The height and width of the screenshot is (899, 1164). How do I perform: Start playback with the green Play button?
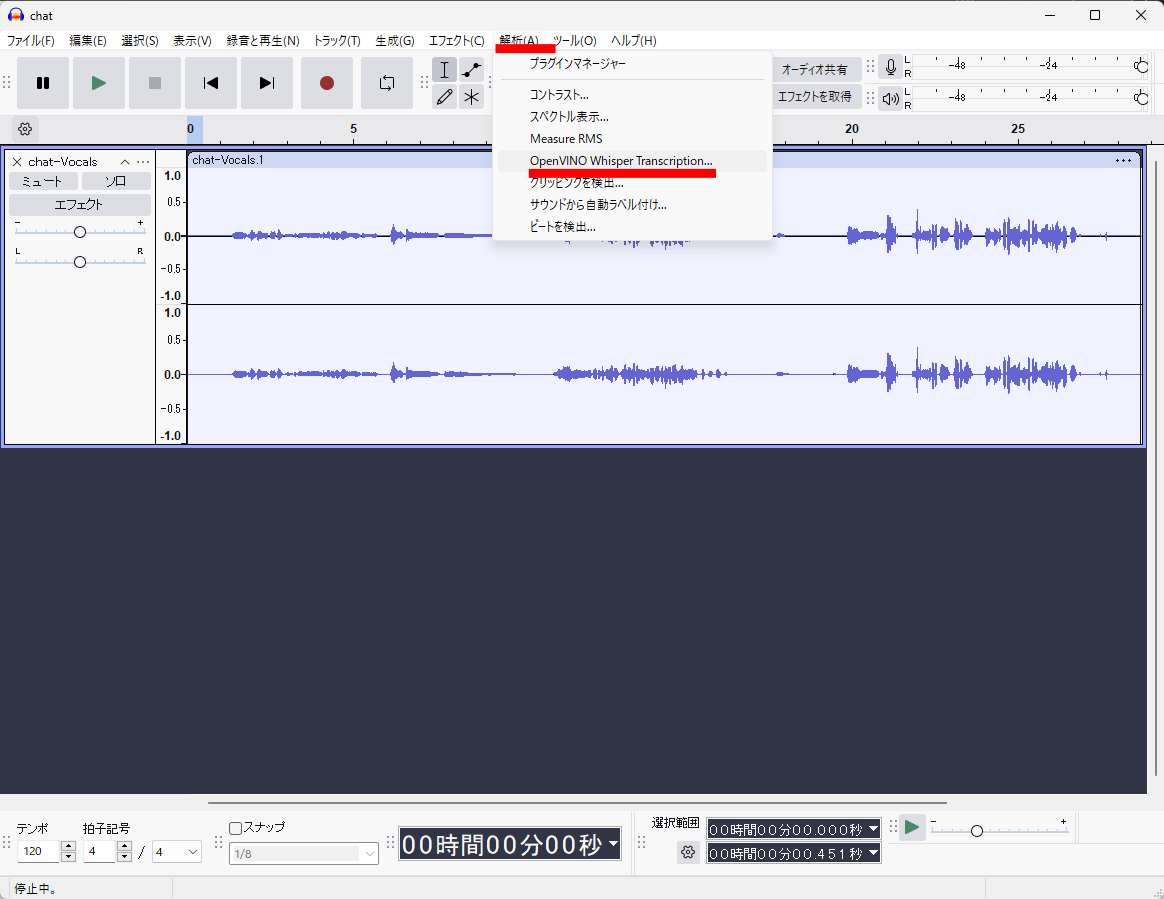pos(99,83)
